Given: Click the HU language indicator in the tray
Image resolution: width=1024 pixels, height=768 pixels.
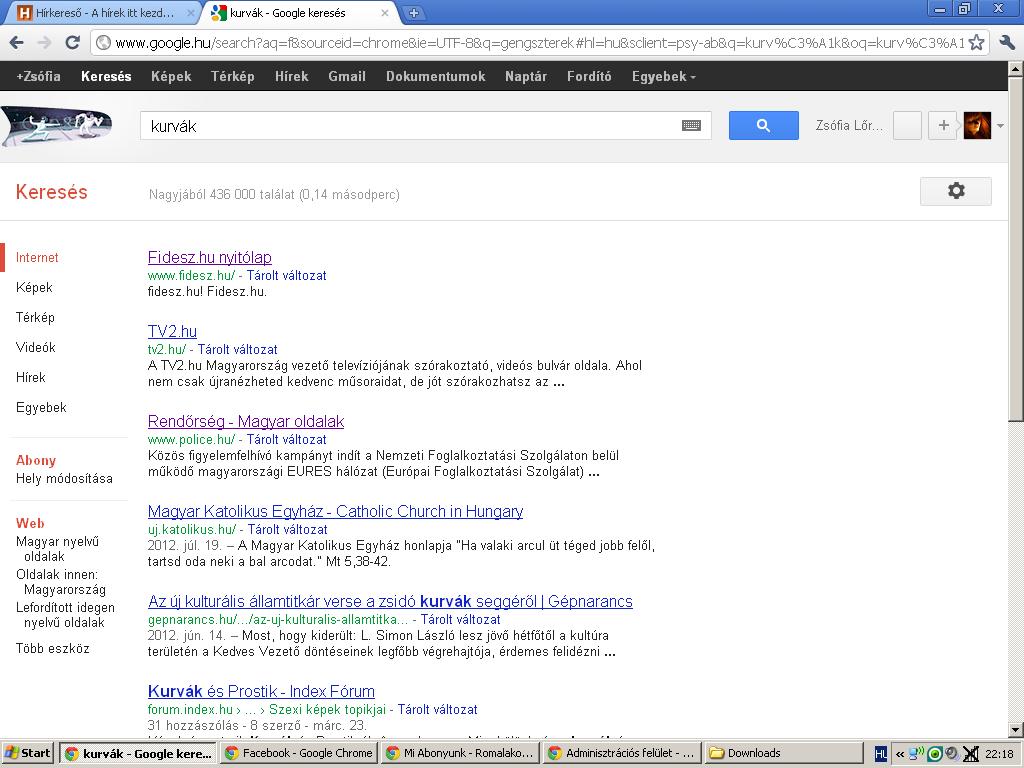Looking at the screenshot, I should point(880,754).
